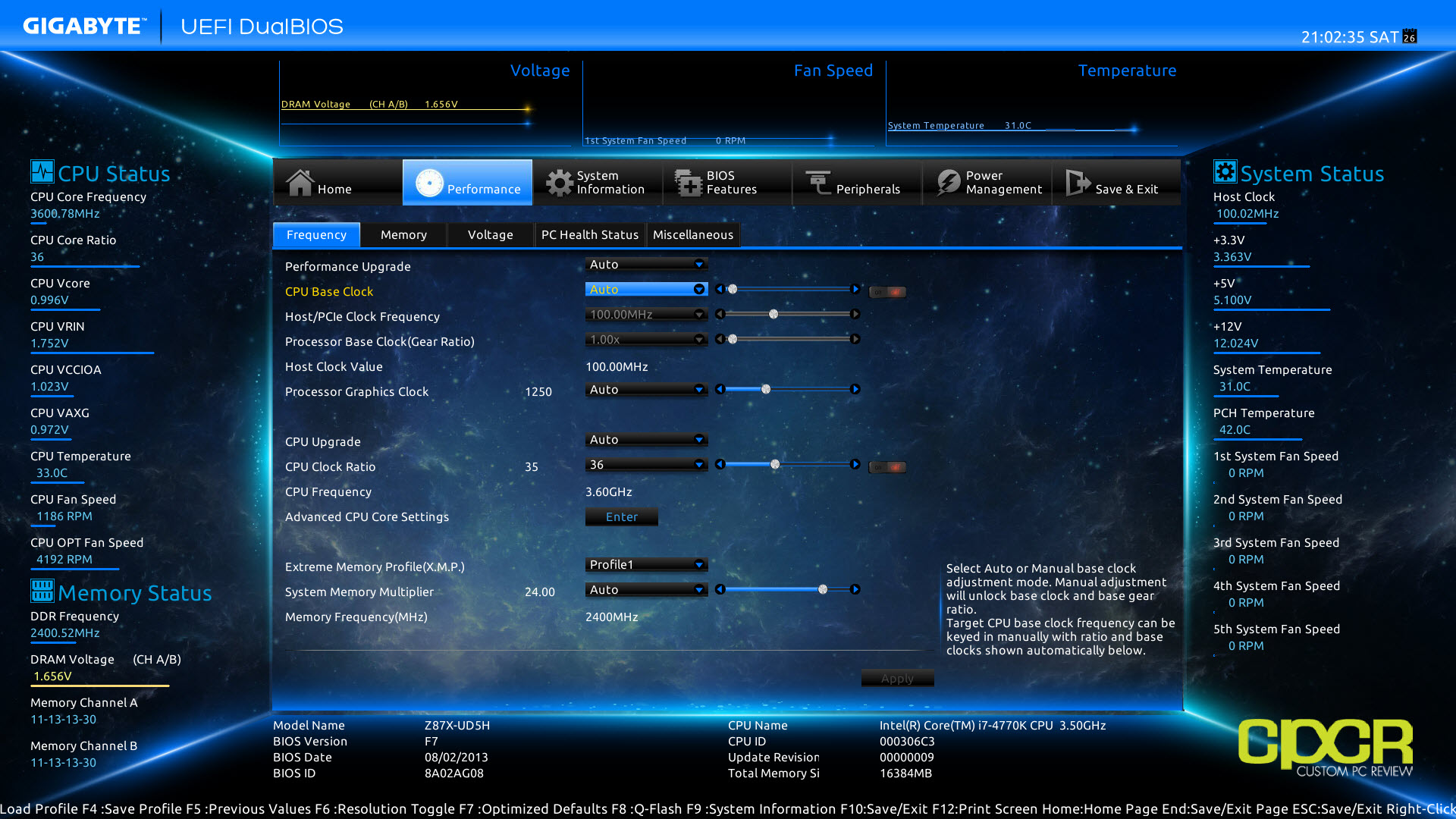Decrease Host/PCIe Clock Frequency left arrow
1456x819 pixels.
pyautogui.click(x=720, y=314)
